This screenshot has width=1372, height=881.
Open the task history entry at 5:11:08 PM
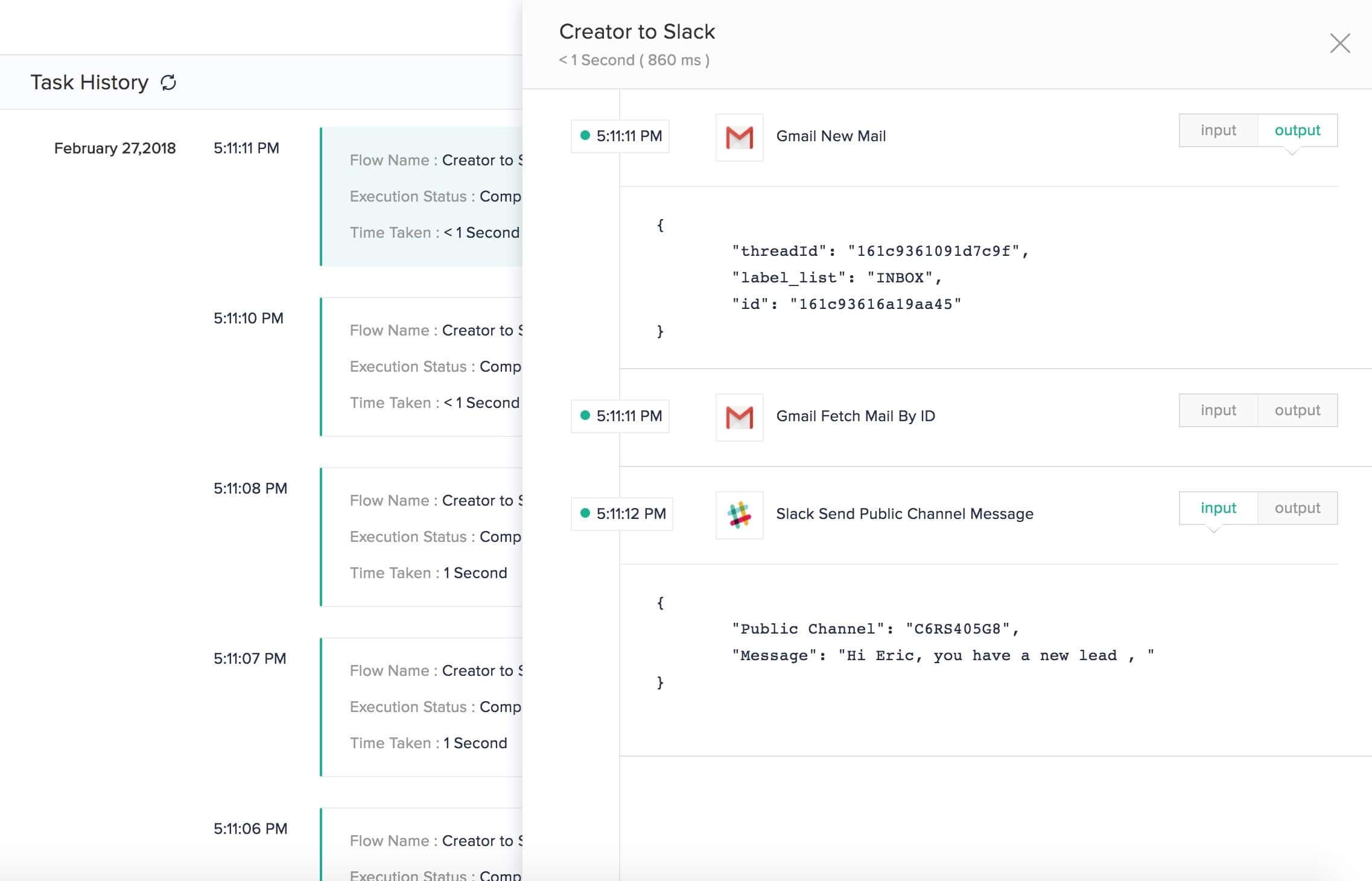pyautogui.click(x=421, y=537)
